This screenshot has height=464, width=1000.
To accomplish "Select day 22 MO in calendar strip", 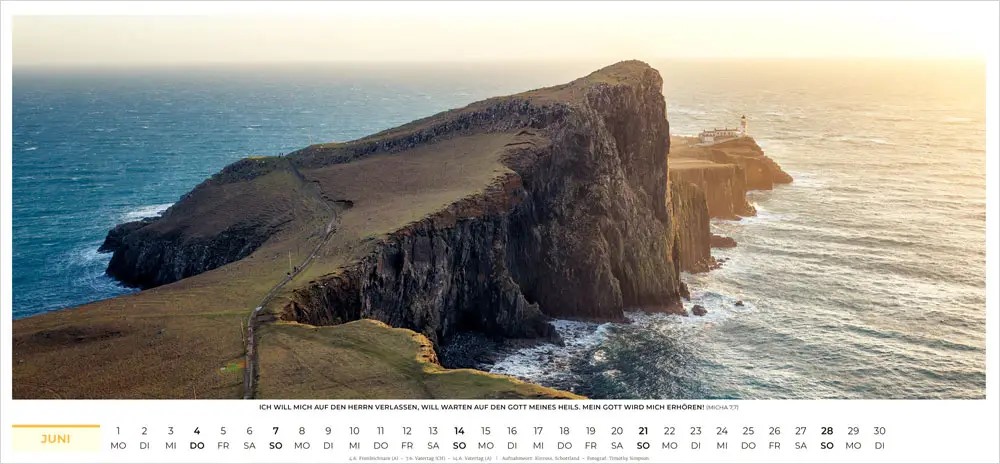I will coord(669,438).
